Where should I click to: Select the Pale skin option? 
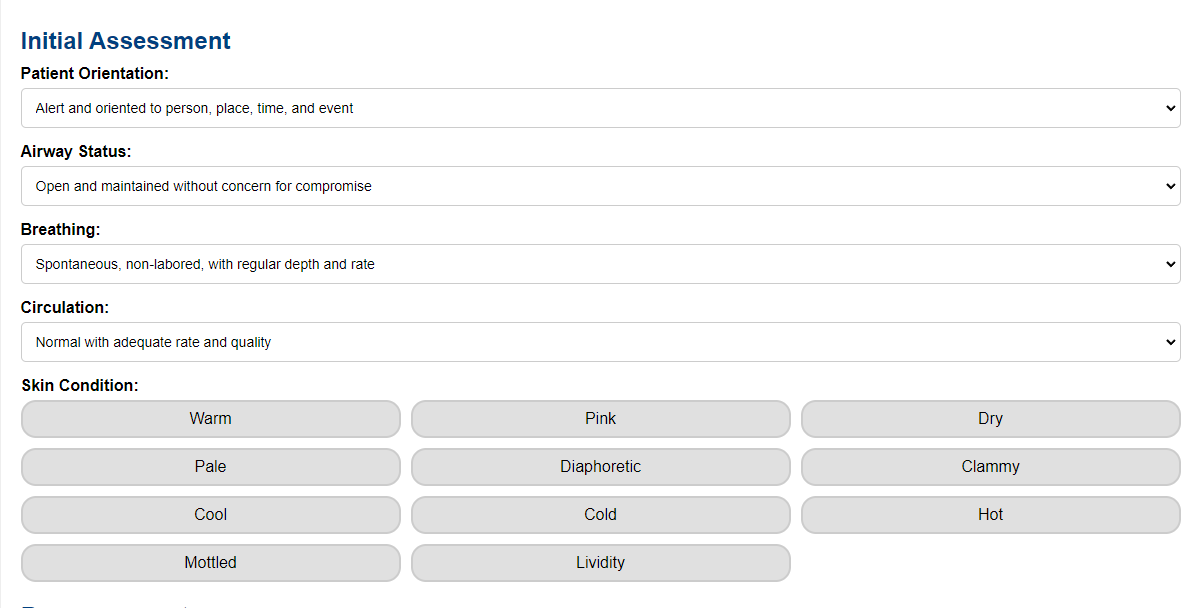210,466
